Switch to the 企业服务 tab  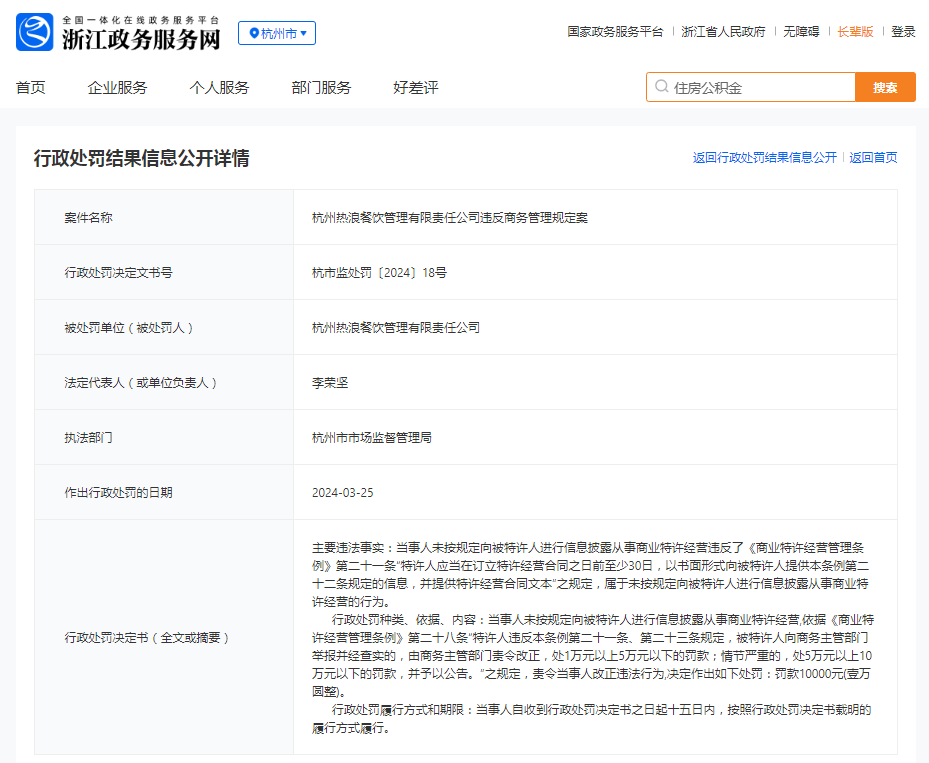coord(118,88)
